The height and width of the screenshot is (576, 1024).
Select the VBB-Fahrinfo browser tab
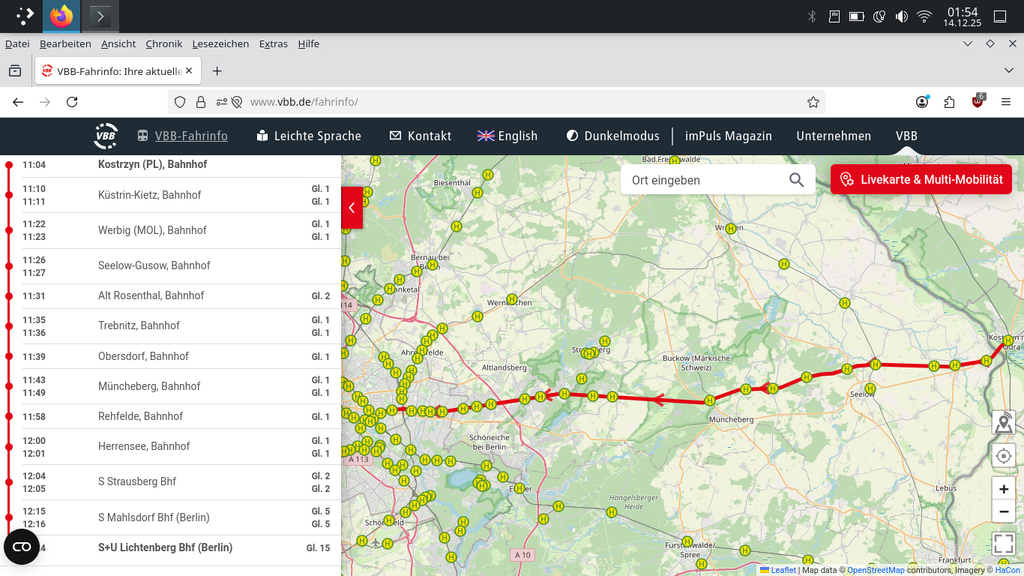pyautogui.click(x=118, y=71)
